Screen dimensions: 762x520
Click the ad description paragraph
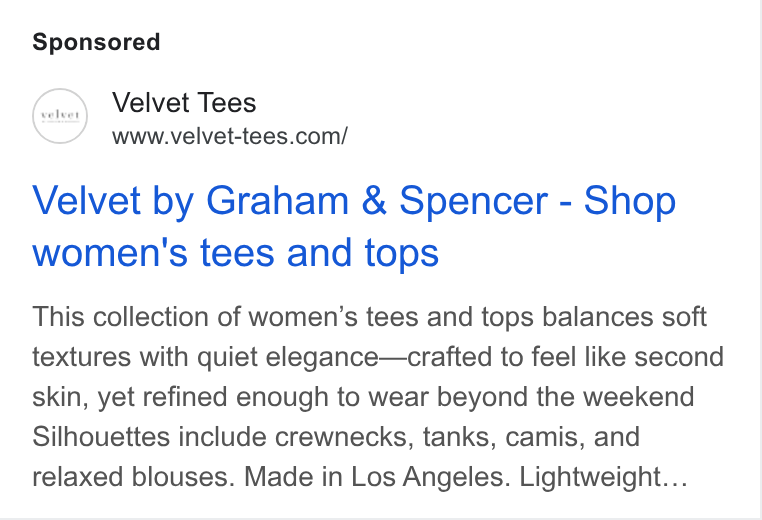[x=378, y=397]
